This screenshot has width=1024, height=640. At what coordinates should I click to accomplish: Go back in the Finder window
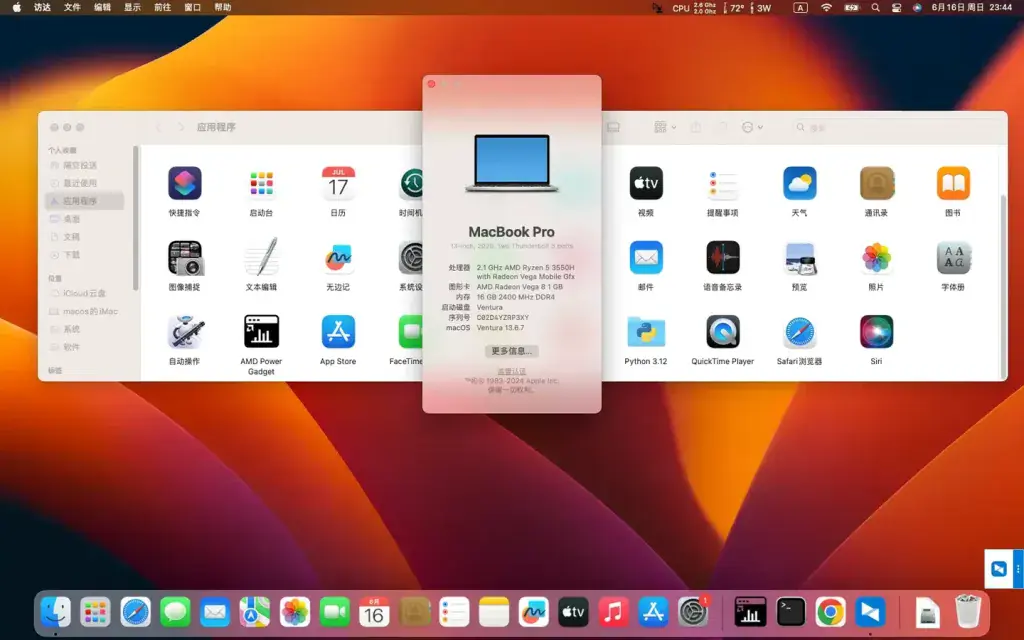click(x=158, y=127)
